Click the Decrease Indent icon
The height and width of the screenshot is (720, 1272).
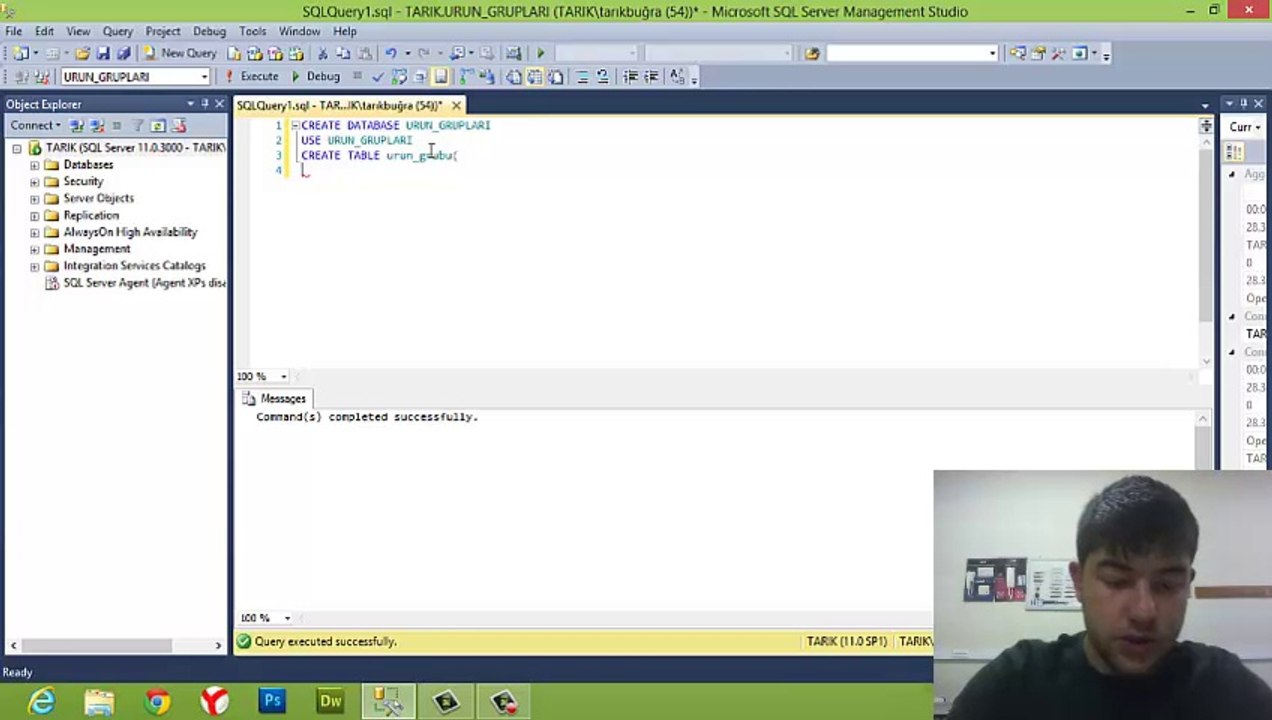[630, 76]
